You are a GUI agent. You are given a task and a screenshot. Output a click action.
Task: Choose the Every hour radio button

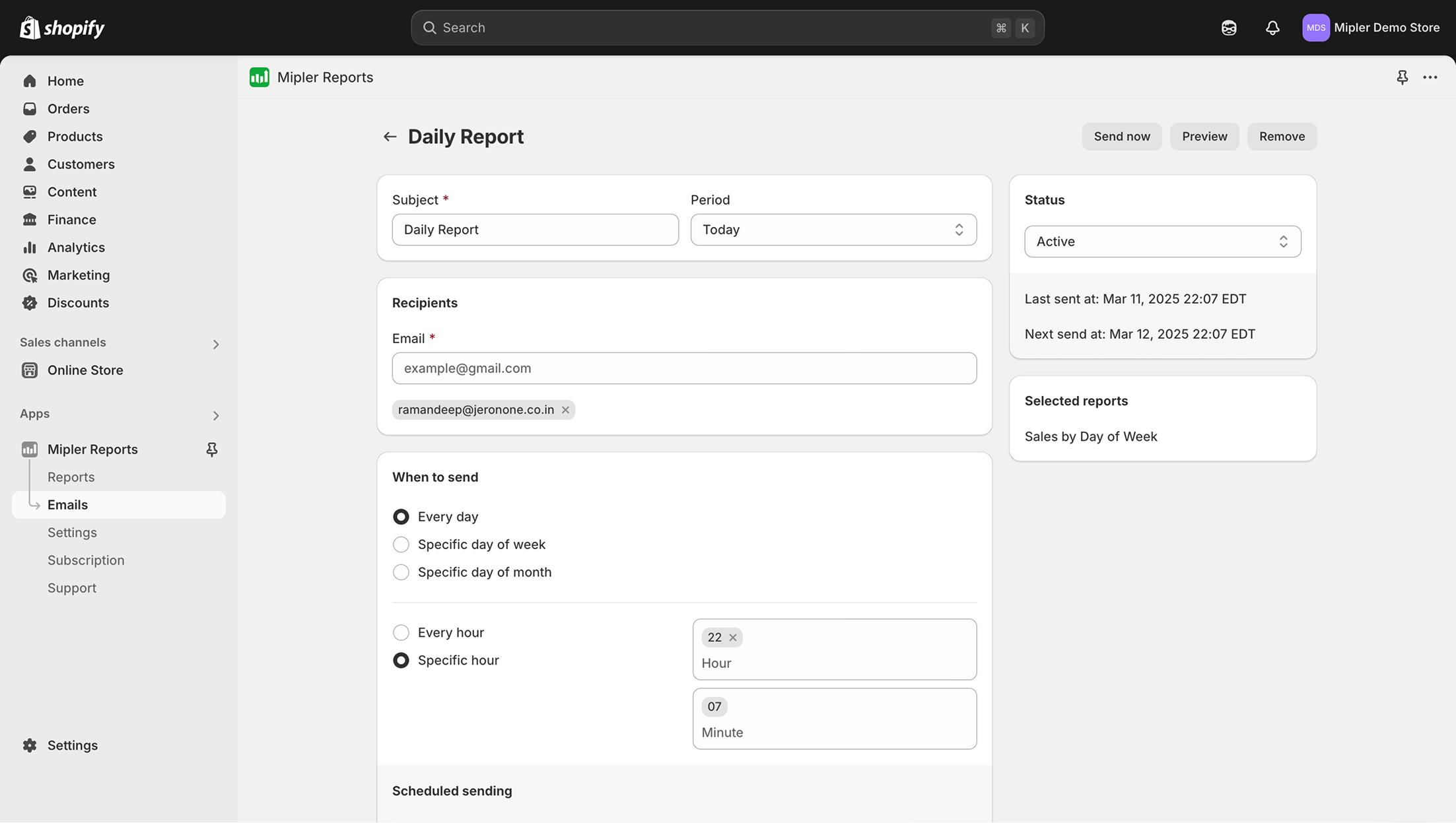pyautogui.click(x=401, y=632)
